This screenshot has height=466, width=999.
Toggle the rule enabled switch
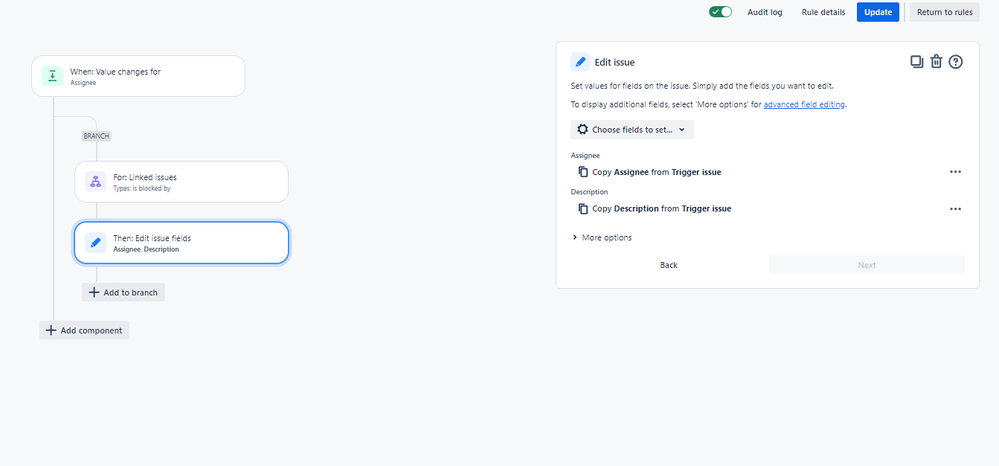coord(721,12)
